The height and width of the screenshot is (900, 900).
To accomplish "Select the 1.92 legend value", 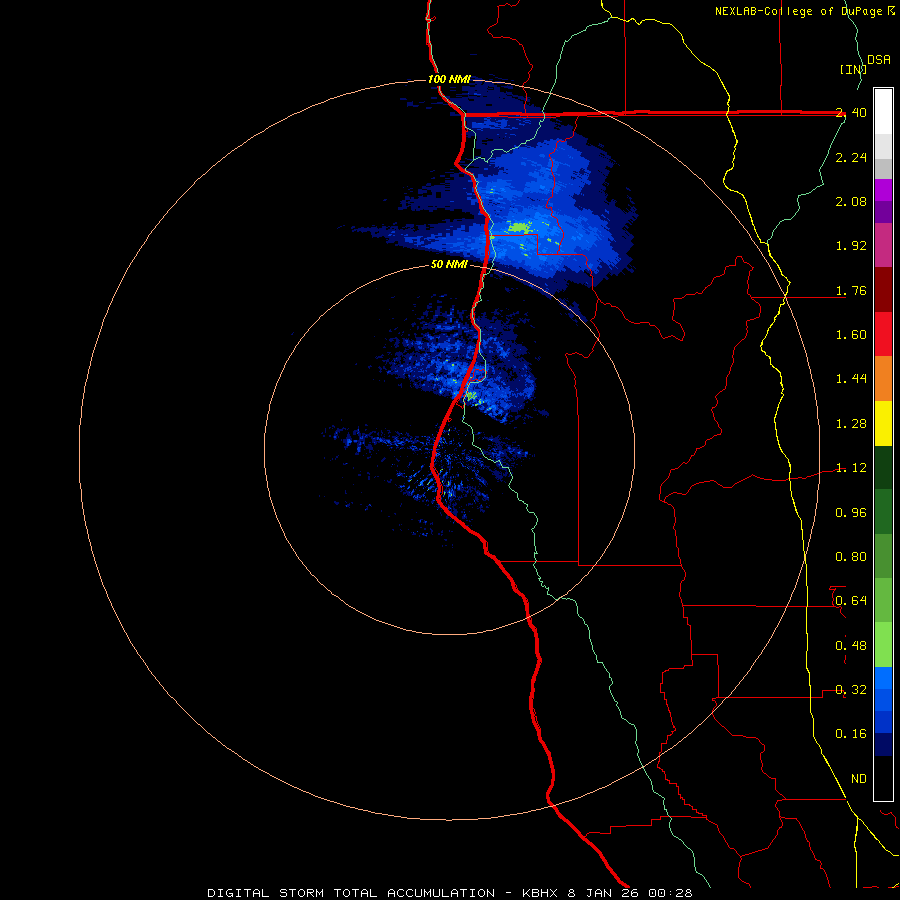I will click(x=851, y=246).
